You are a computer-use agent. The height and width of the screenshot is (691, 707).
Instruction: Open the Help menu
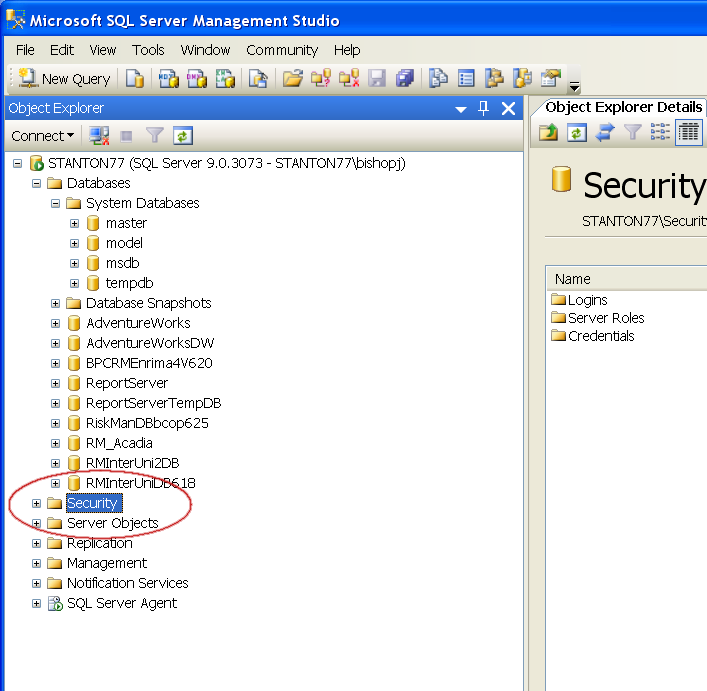[347, 50]
